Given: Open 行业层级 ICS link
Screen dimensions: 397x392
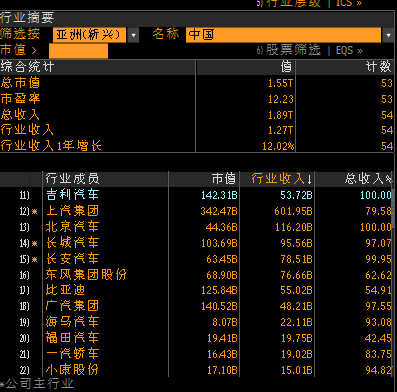Looking at the screenshot, I should coord(309,3).
